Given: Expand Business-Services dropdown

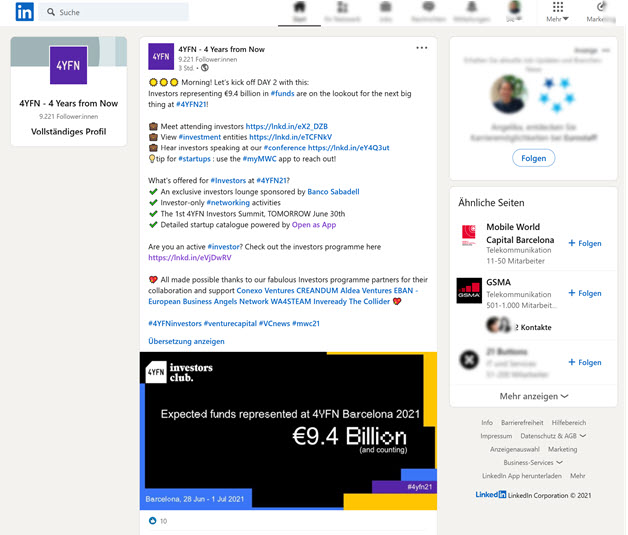Looking at the screenshot, I should click(x=533, y=463).
